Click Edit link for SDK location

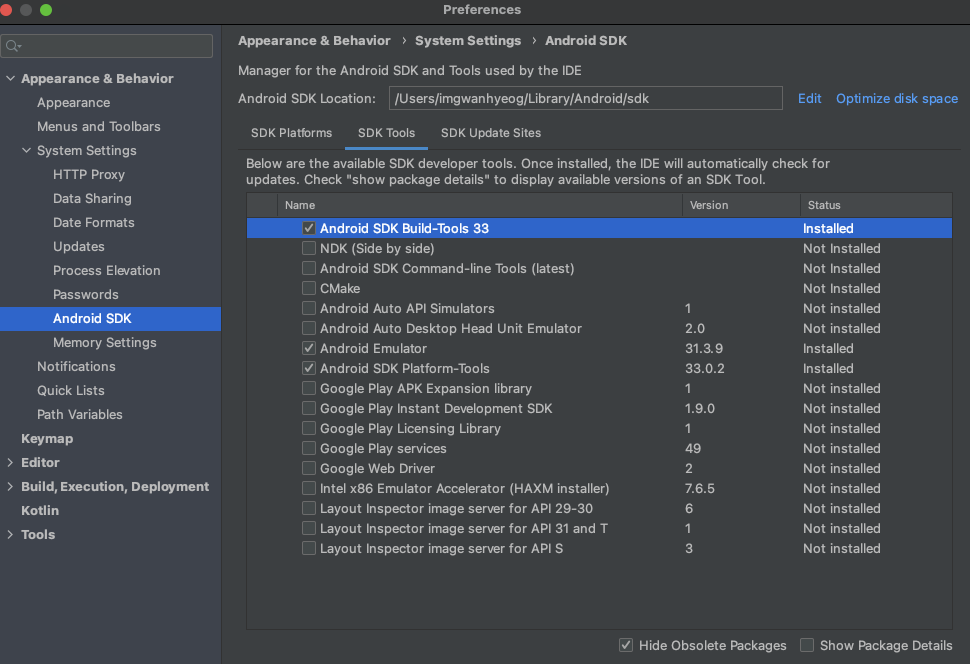(809, 98)
